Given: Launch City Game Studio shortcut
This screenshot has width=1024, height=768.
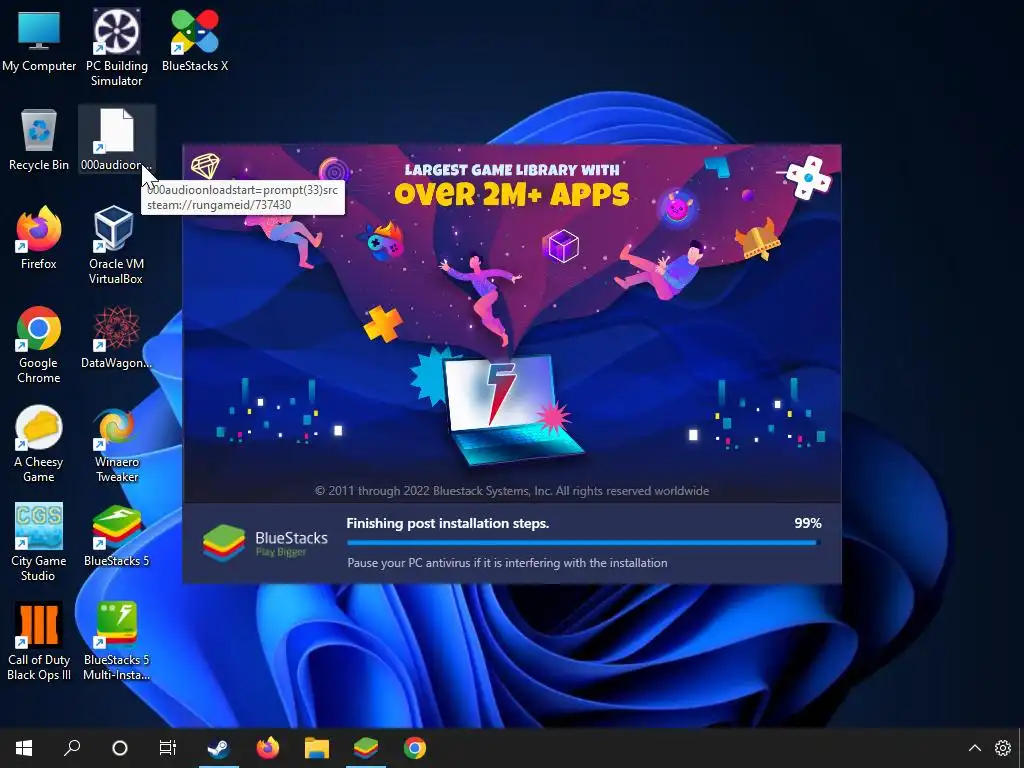Looking at the screenshot, I should (39, 543).
